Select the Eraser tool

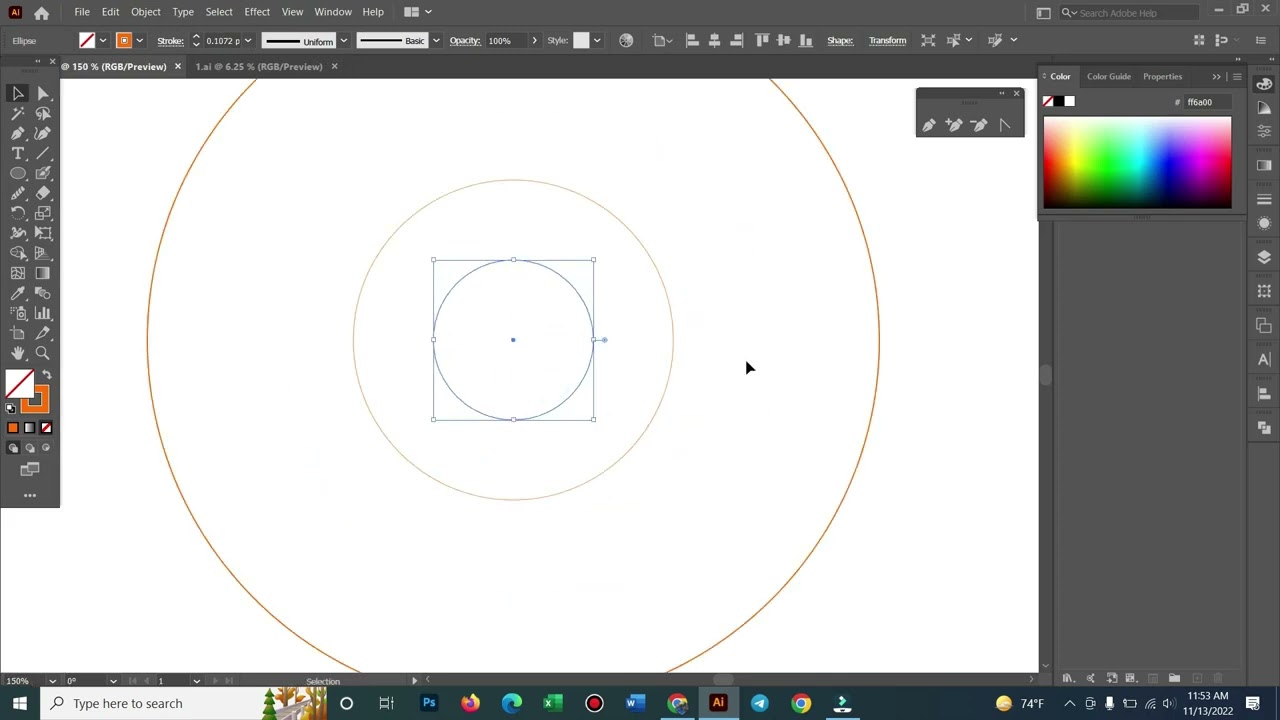tap(43, 193)
